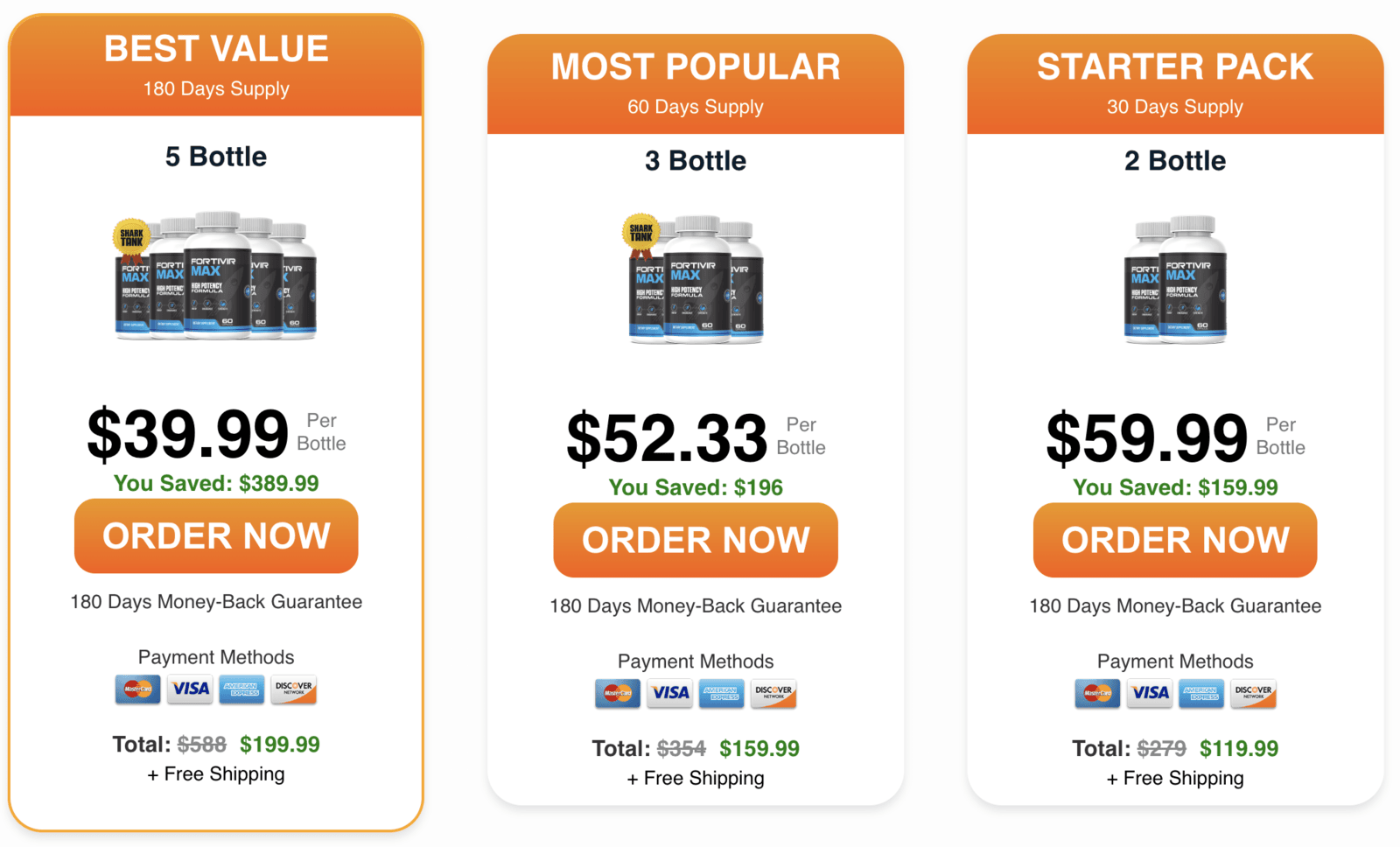Click the MasterCard icon in Most Popular card
This screenshot has height=847, width=1400.
point(617,694)
